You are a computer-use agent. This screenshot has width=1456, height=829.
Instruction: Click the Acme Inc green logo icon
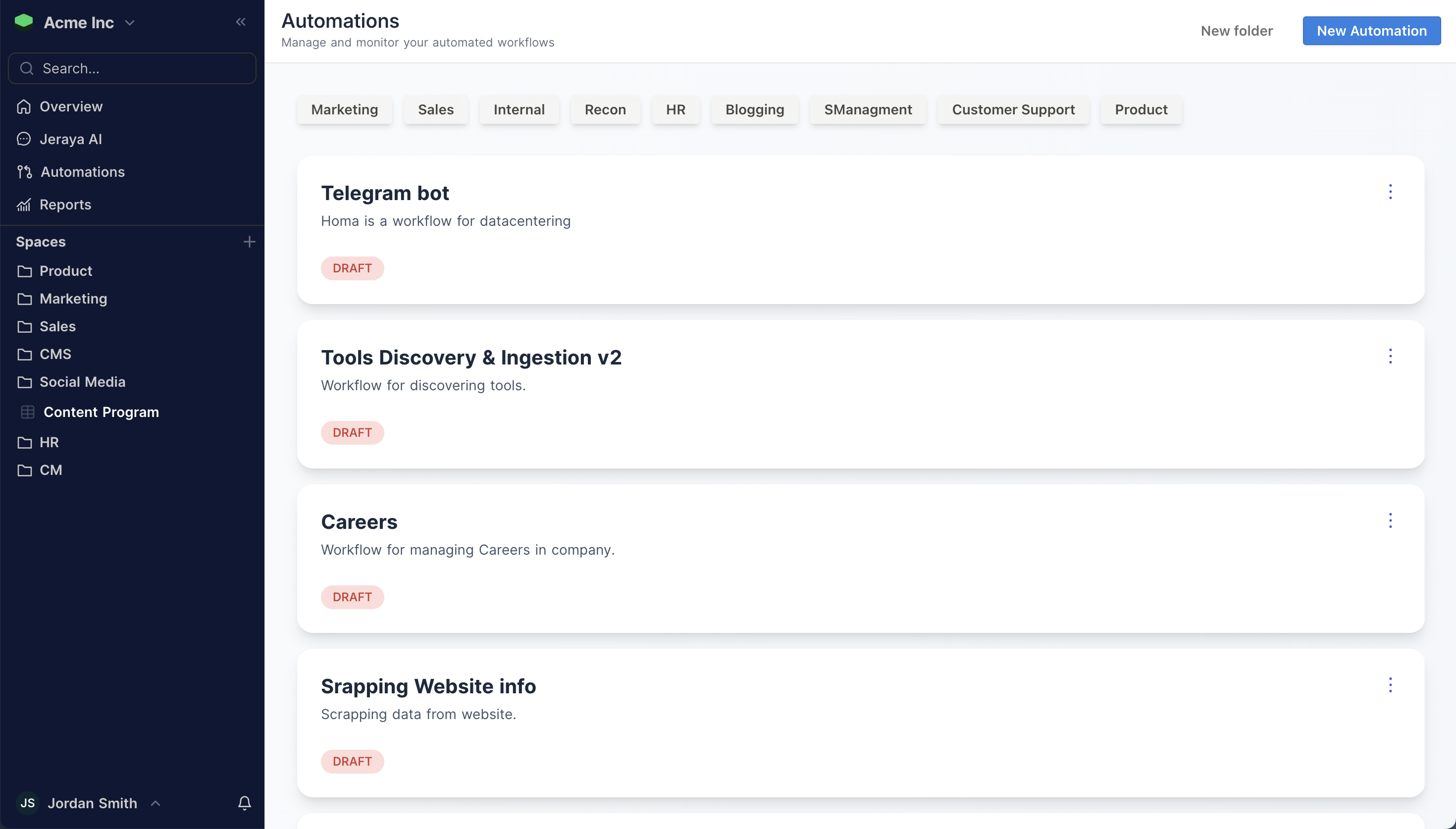(24, 22)
